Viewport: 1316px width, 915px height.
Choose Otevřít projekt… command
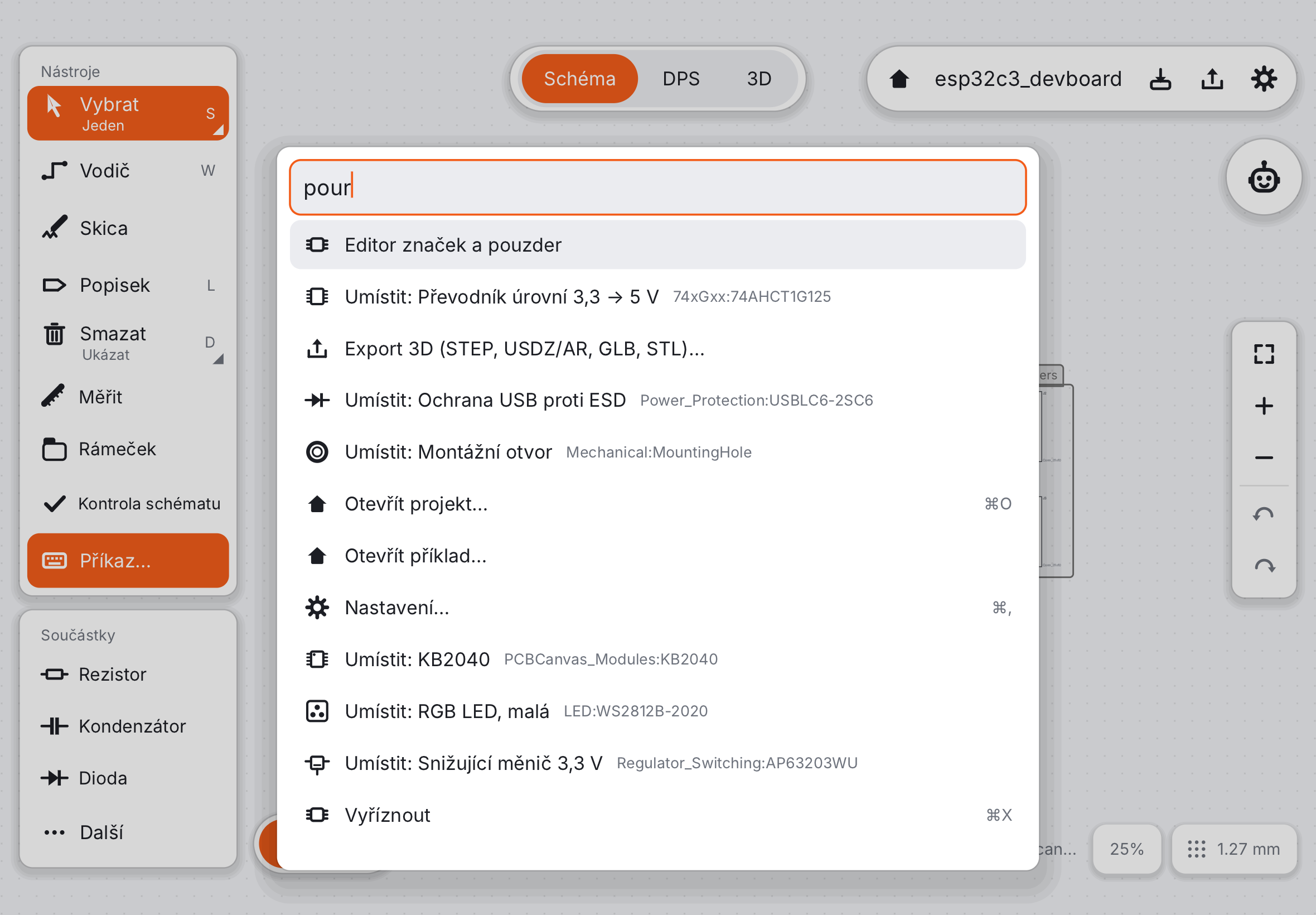(657, 504)
